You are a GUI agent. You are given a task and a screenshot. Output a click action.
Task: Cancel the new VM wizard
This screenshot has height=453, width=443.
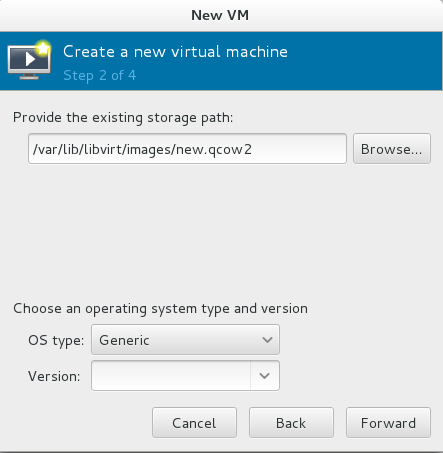point(194,423)
